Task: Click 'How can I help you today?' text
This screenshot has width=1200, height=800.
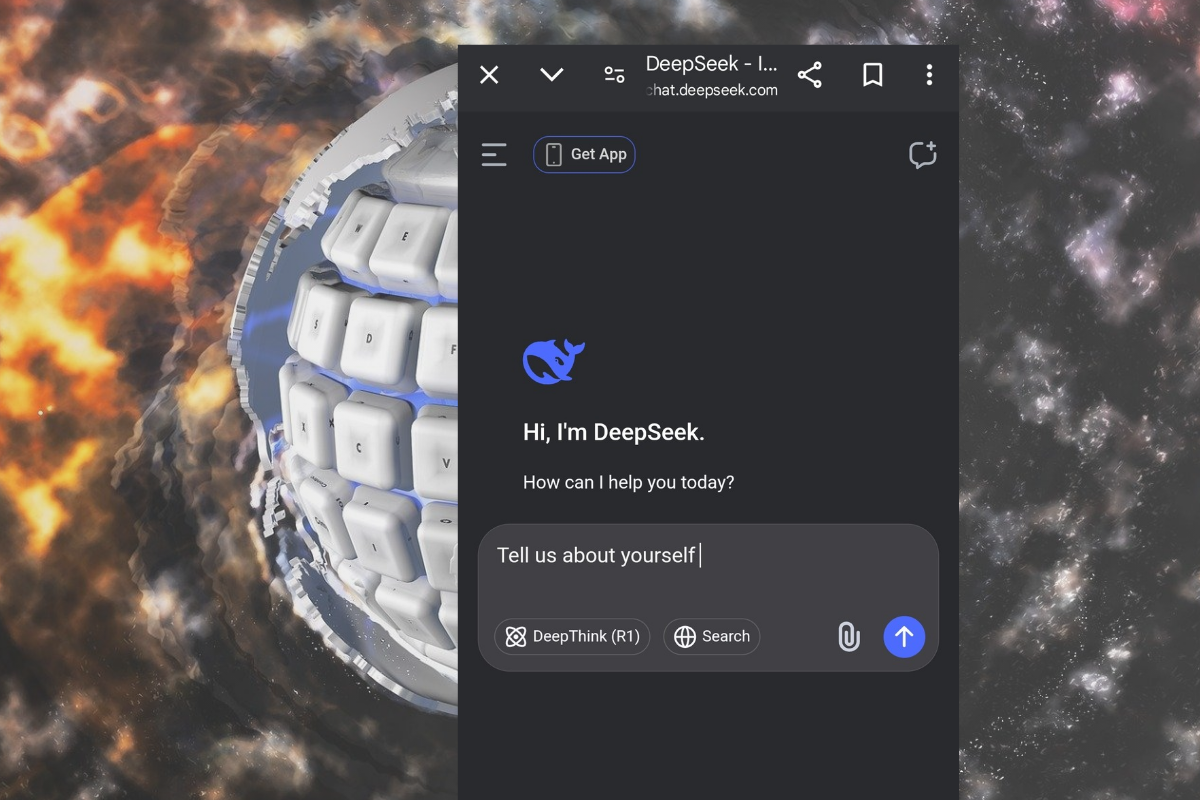Action: point(628,482)
